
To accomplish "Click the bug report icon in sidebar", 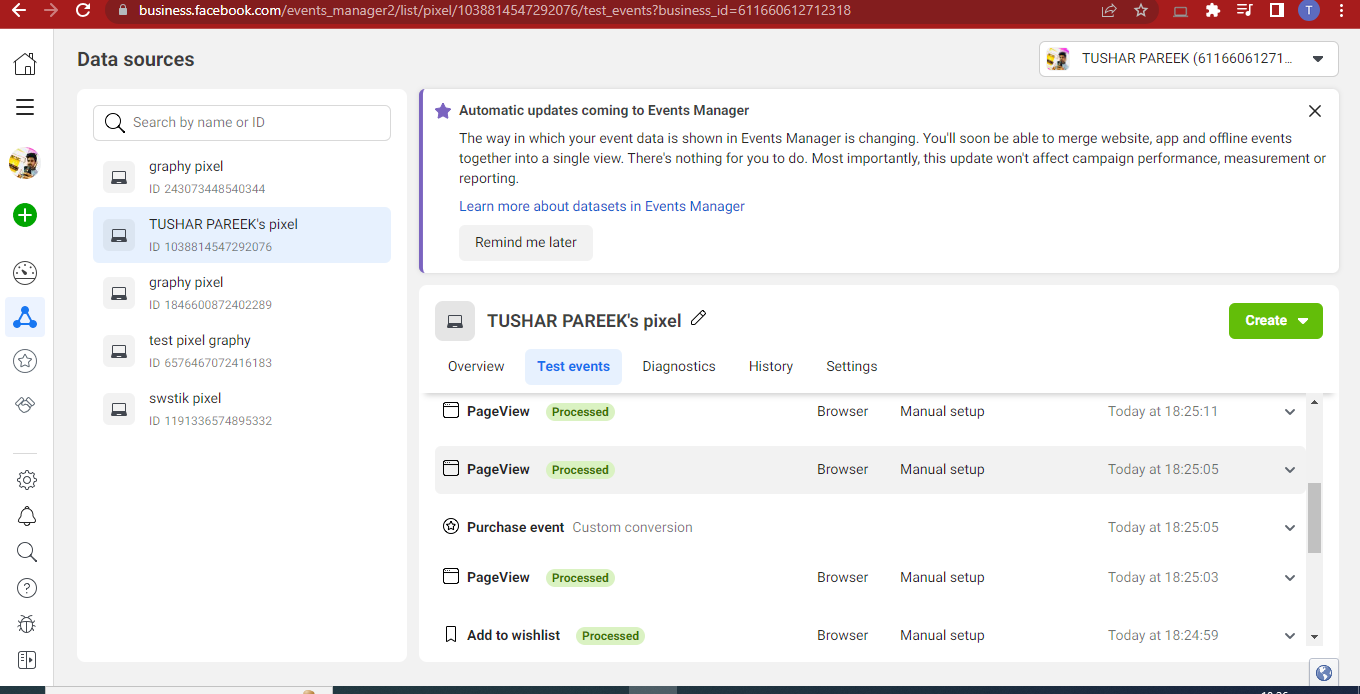I will [x=27, y=624].
